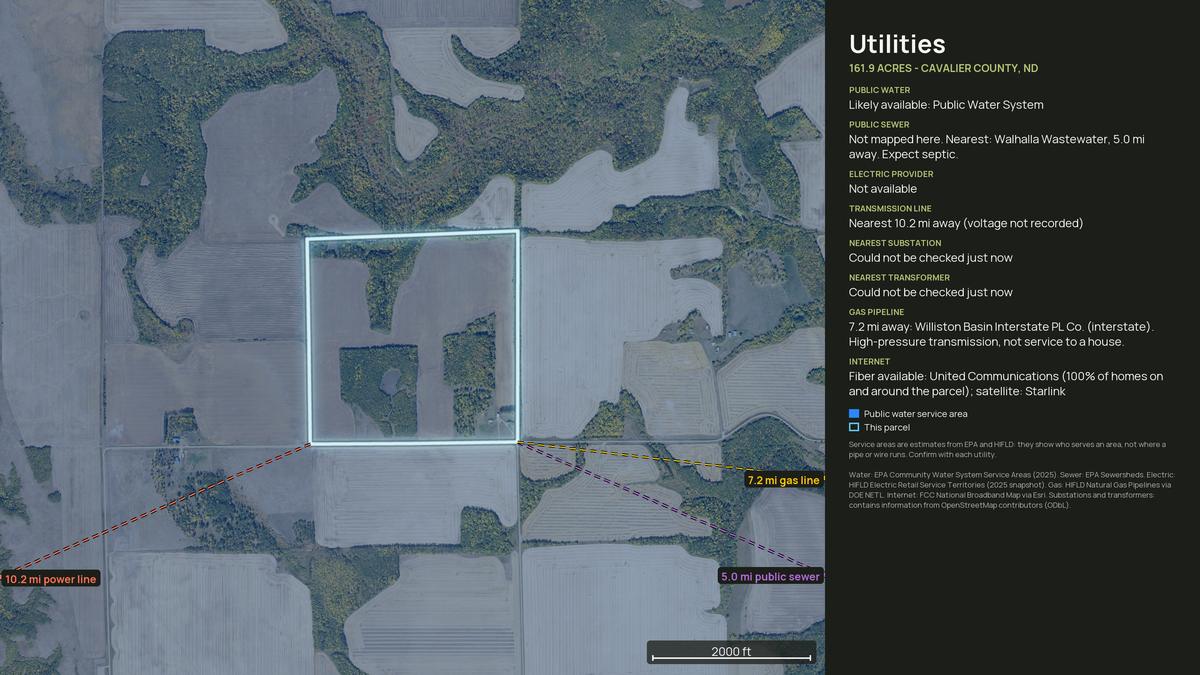Click the '10.2 mi power line' map label
1200x675 pixels.
coord(51,579)
